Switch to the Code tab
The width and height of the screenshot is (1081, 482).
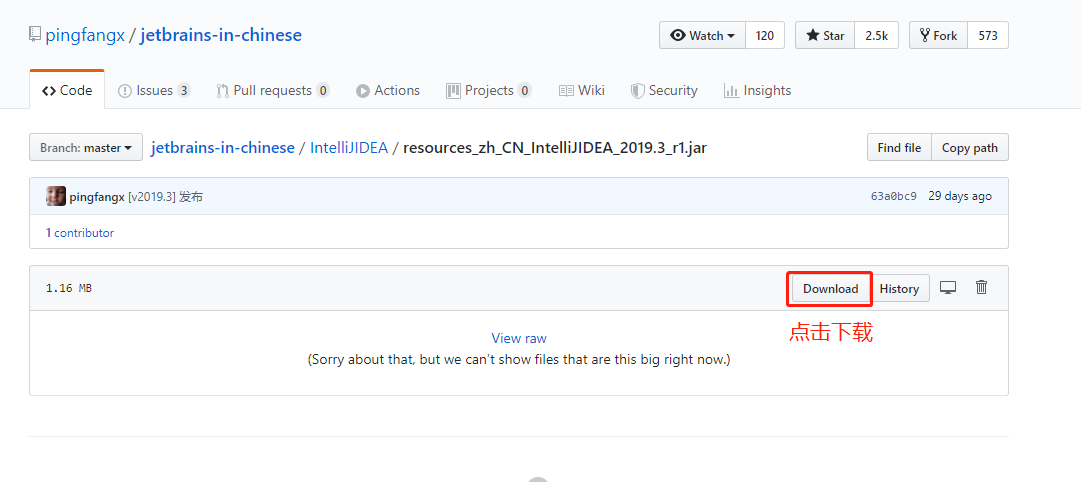[67, 90]
